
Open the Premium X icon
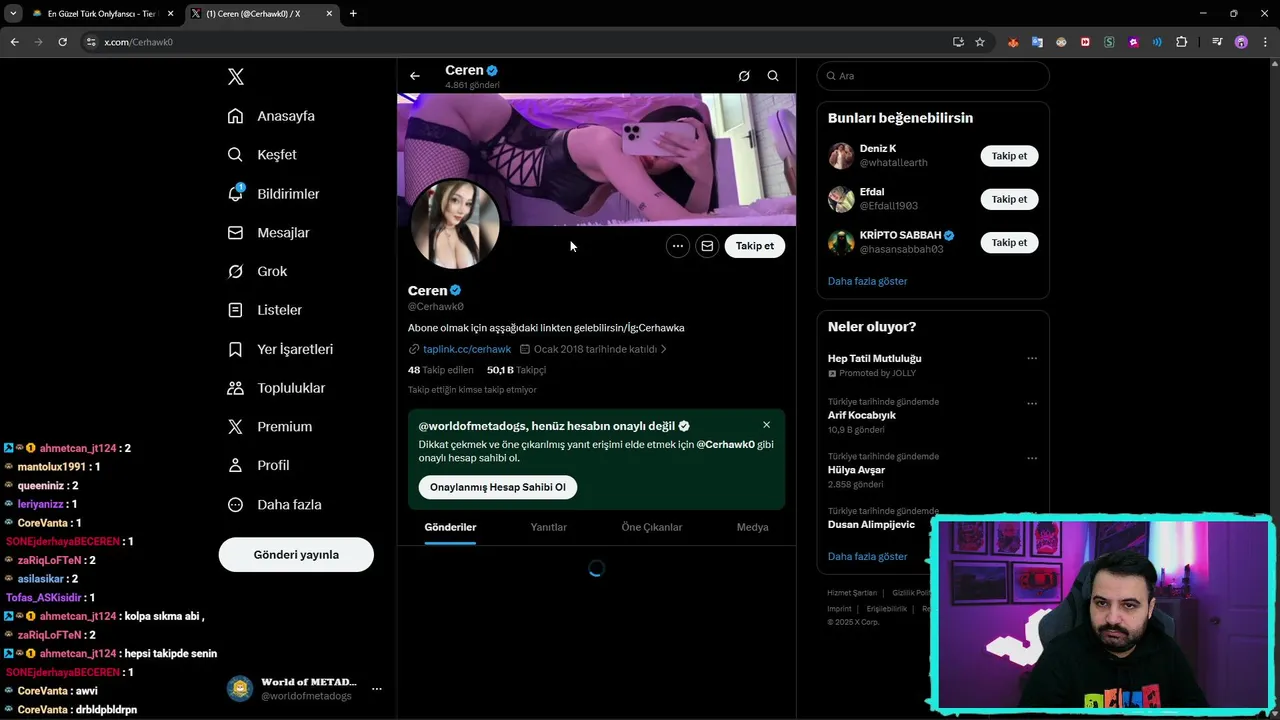tap(235, 426)
